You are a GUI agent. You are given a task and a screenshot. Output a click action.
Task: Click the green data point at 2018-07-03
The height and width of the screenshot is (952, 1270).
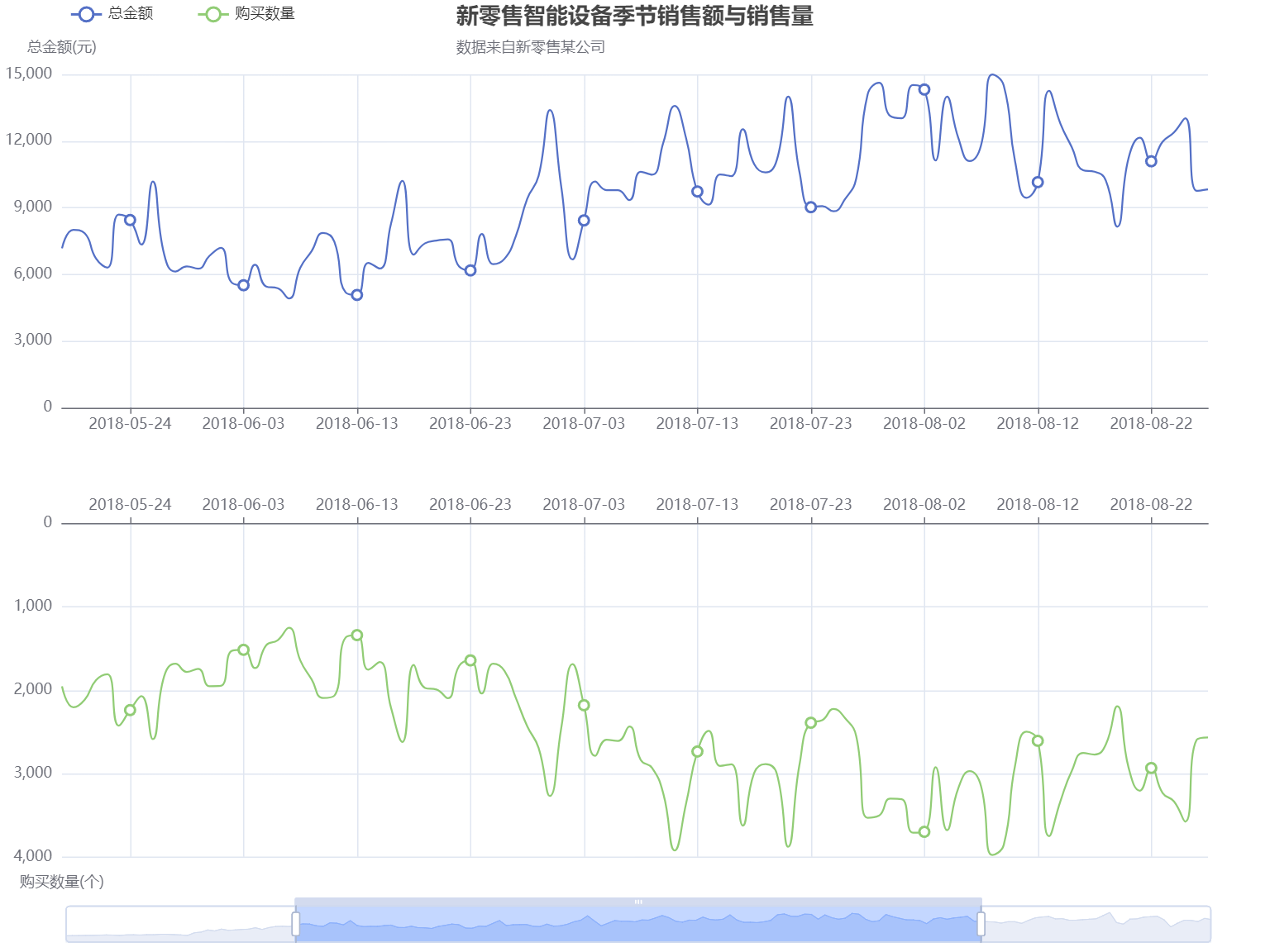[584, 705]
